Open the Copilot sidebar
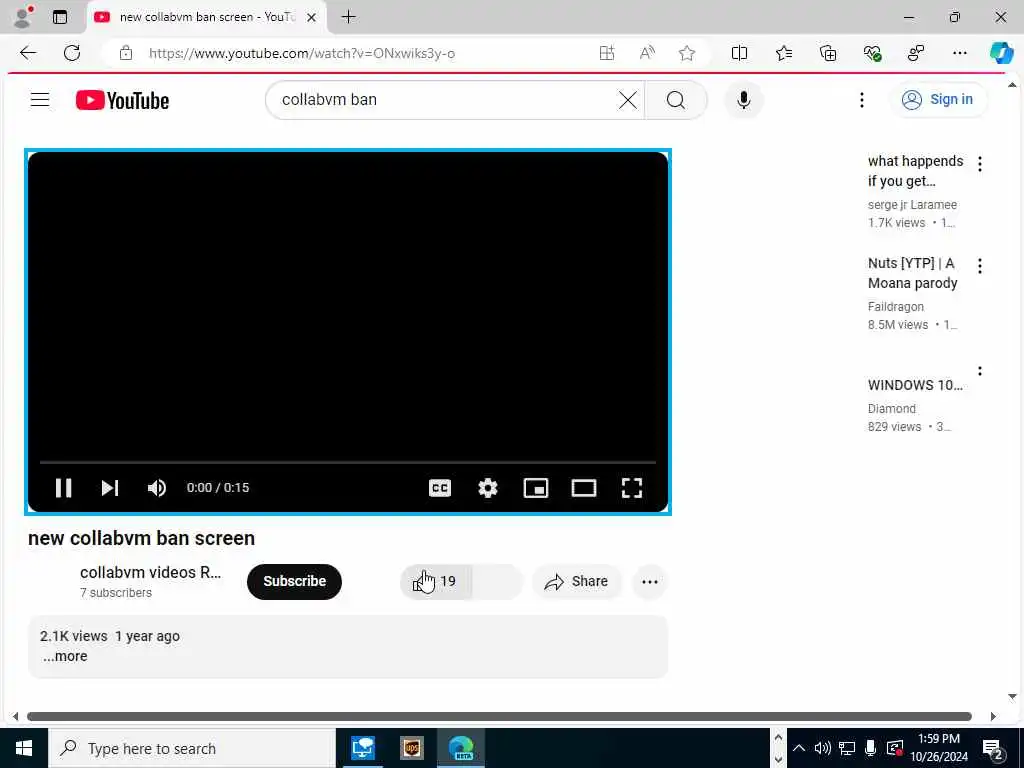The height and width of the screenshot is (768, 1024). point(1001,53)
